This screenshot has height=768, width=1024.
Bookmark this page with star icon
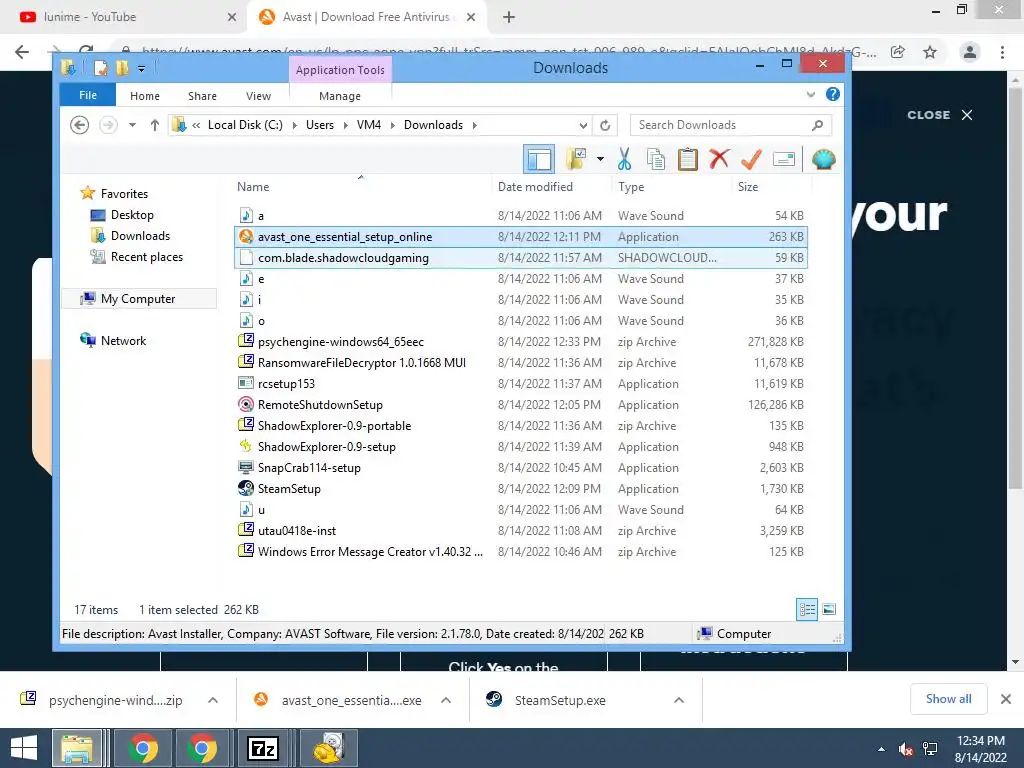point(929,52)
